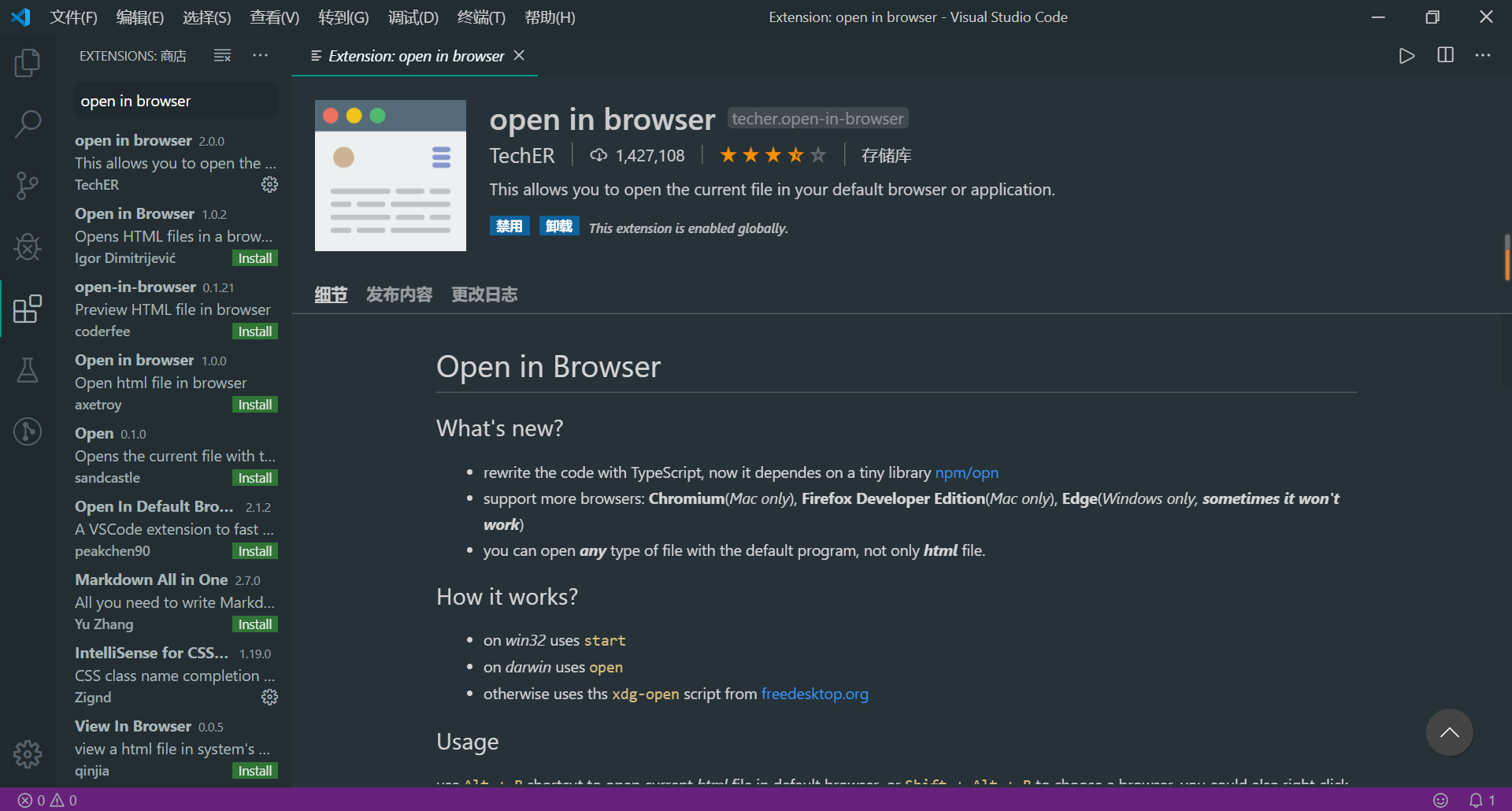Close the Extension: open in browser tab
The height and width of the screenshot is (811, 1512).
click(519, 55)
